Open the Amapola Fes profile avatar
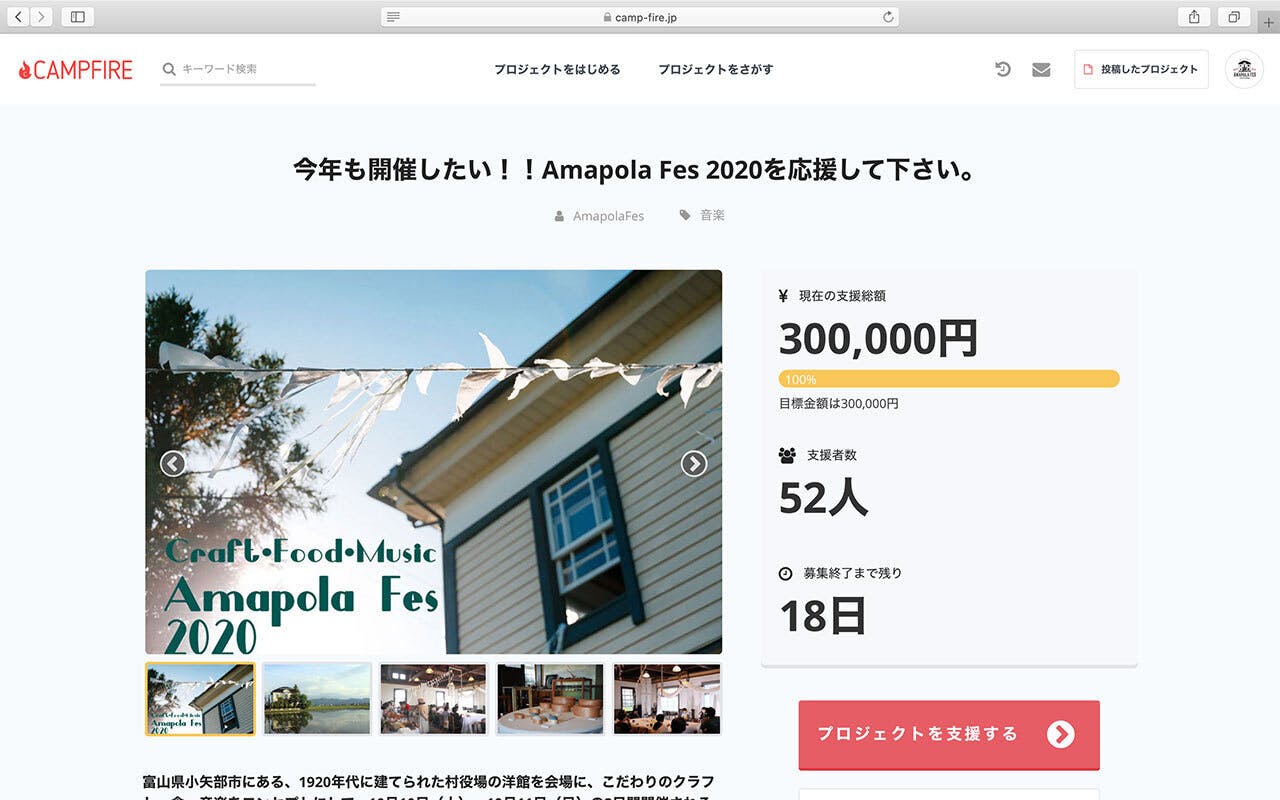This screenshot has height=800, width=1280. click(x=1244, y=69)
